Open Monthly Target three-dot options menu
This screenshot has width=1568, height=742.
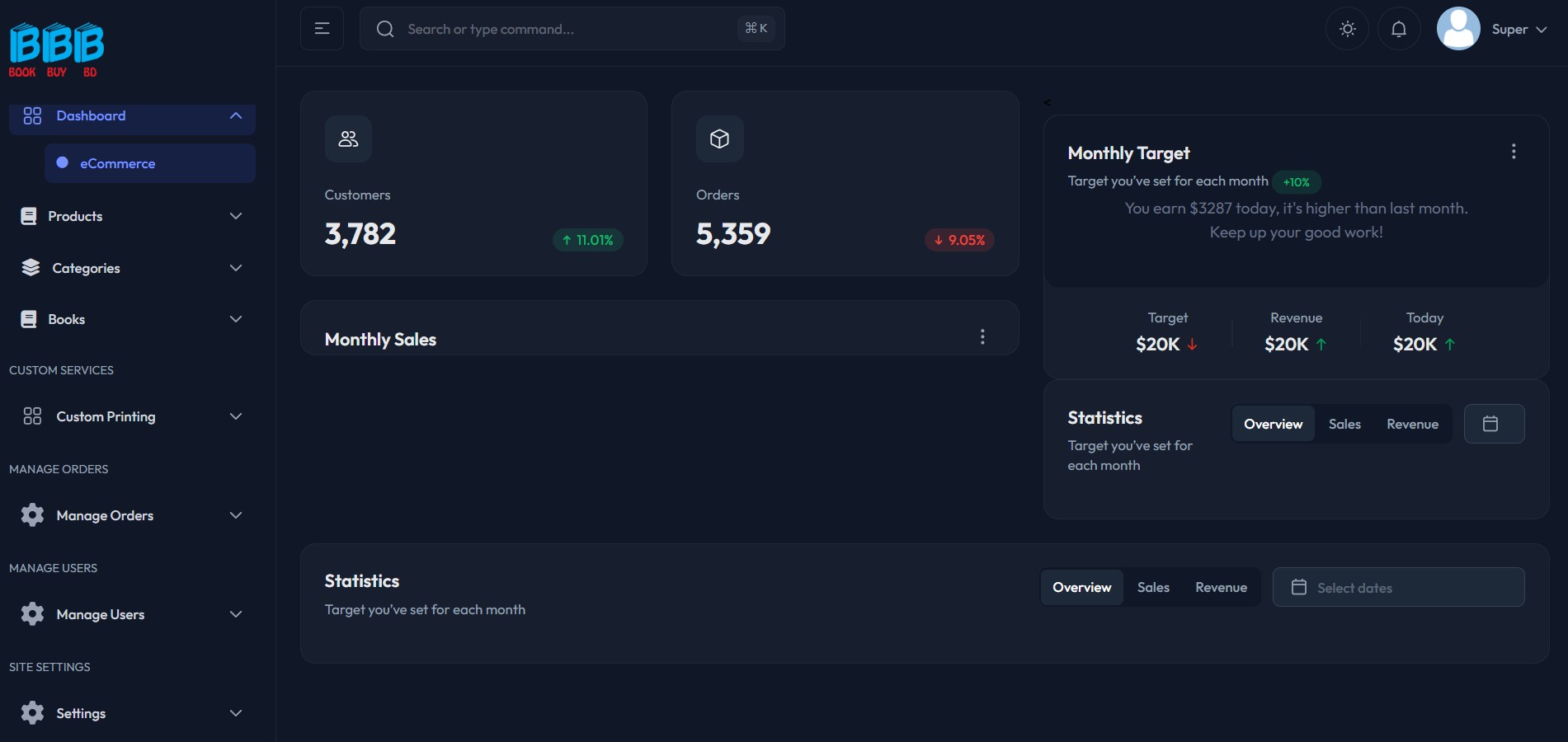point(1513,152)
